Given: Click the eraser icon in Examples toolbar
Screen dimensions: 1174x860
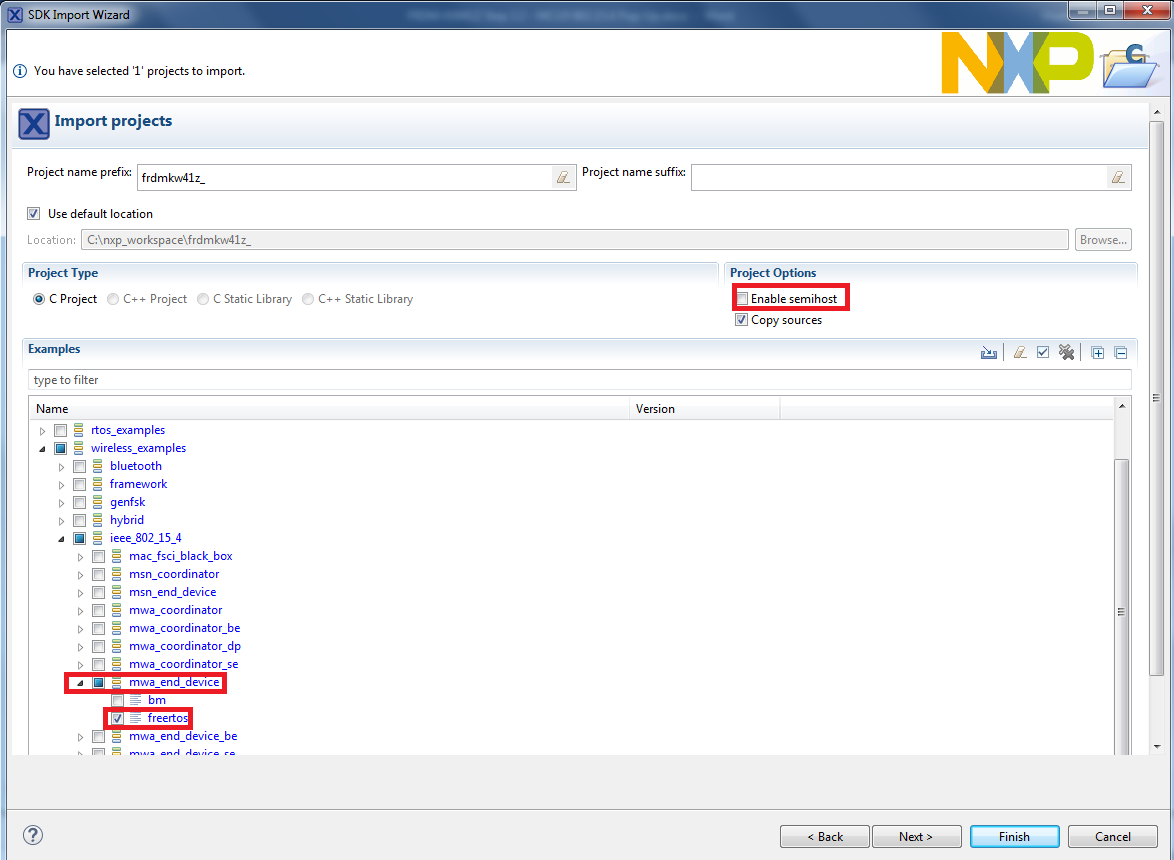Looking at the screenshot, I should (1020, 352).
